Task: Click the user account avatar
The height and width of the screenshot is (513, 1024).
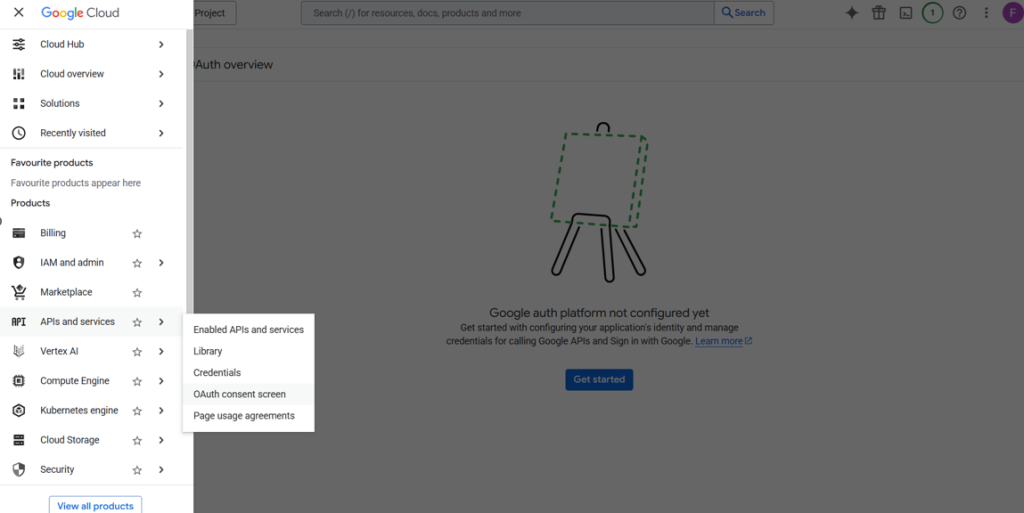Action: pyautogui.click(x=1012, y=13)
